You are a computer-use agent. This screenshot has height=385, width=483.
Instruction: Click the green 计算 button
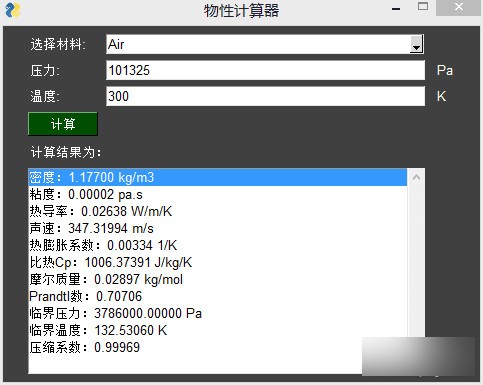pyautogui.click(x=63, y=124)
